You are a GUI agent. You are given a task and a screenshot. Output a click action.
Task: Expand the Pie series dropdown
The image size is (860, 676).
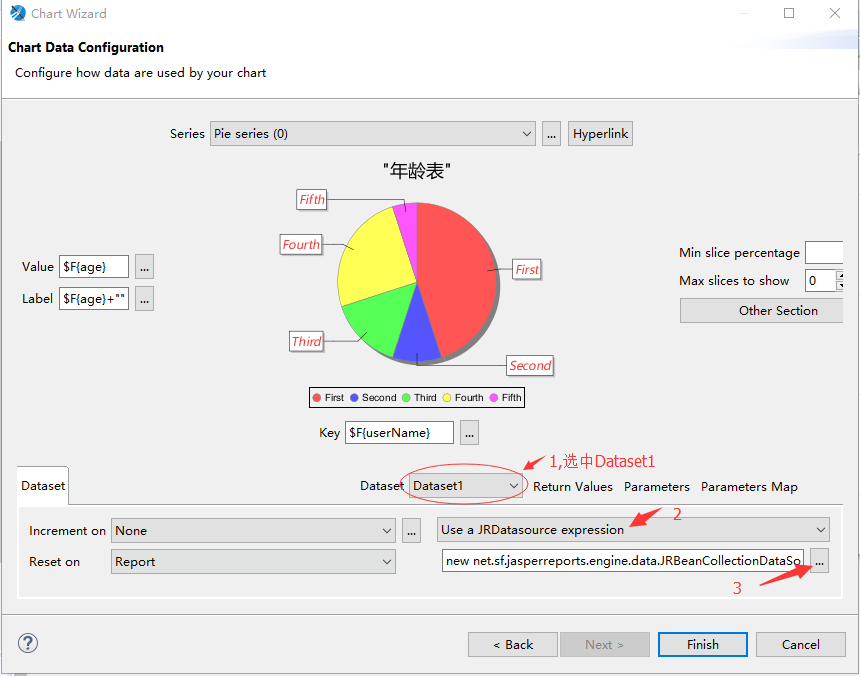point(373,134)
